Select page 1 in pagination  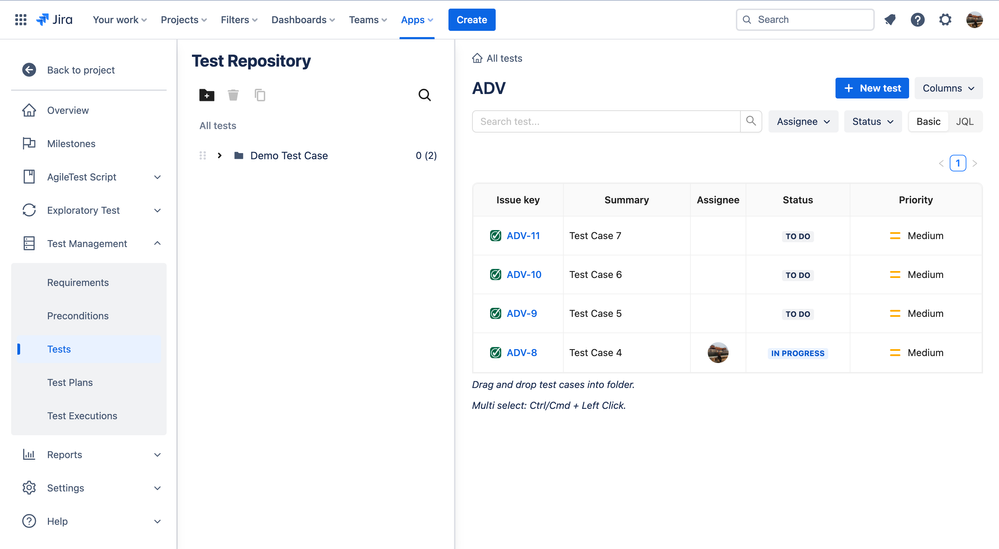point(958,164)
